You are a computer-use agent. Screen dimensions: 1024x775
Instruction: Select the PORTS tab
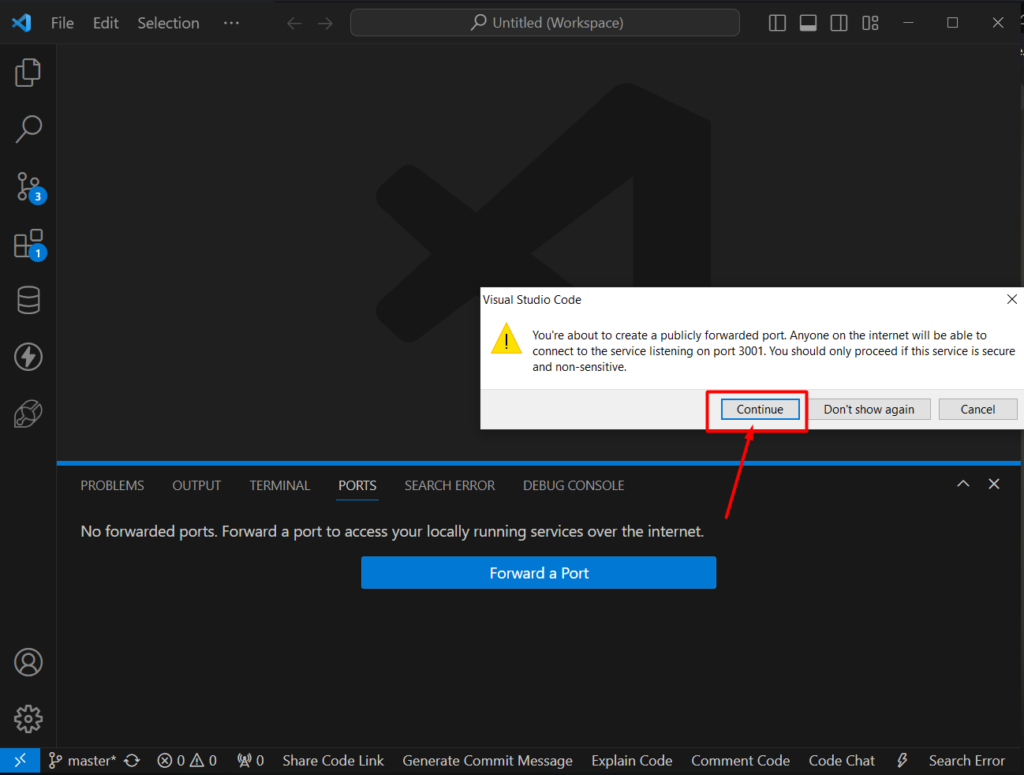pos(357,485)
